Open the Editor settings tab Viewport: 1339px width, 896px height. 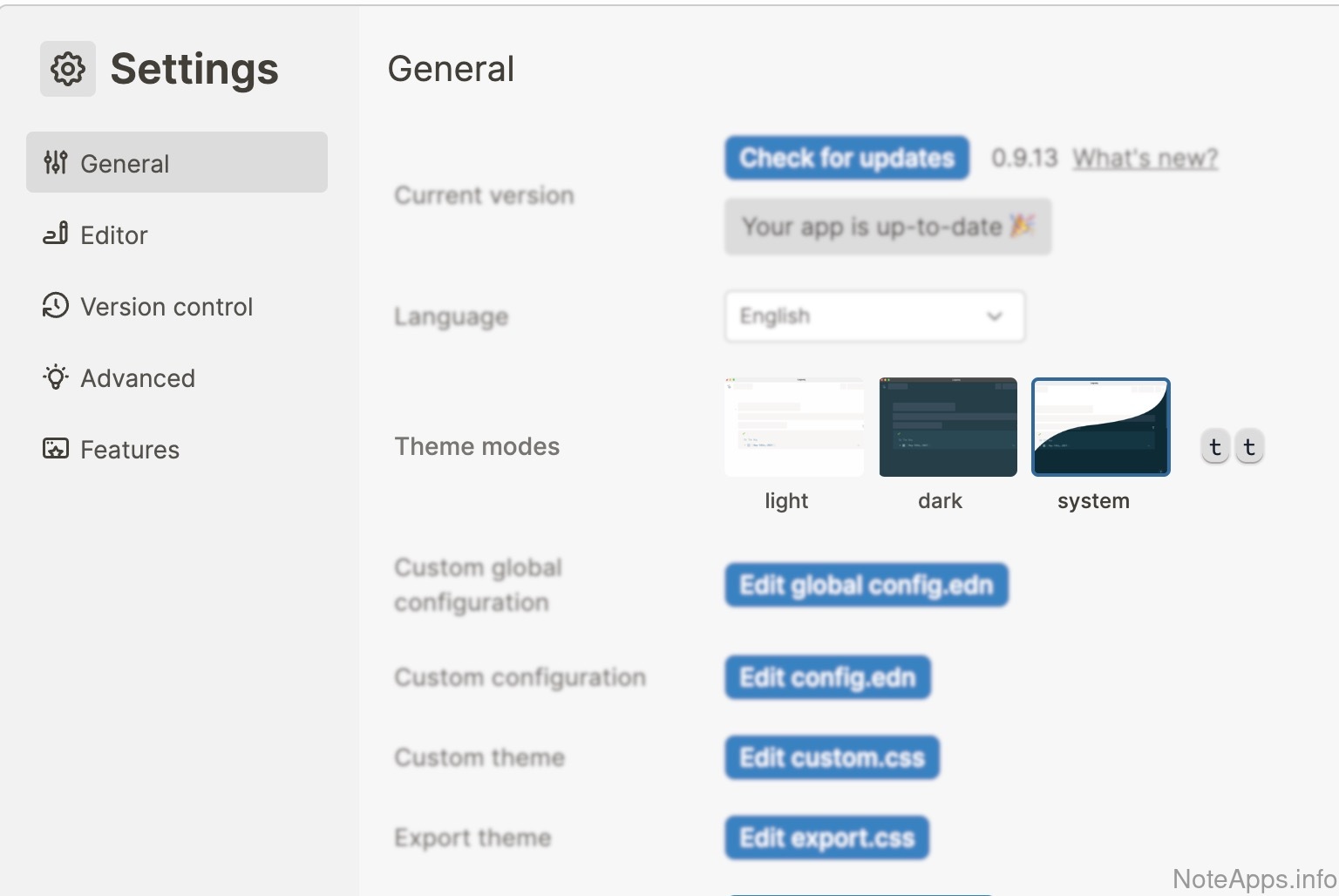(x=113, y=235)
